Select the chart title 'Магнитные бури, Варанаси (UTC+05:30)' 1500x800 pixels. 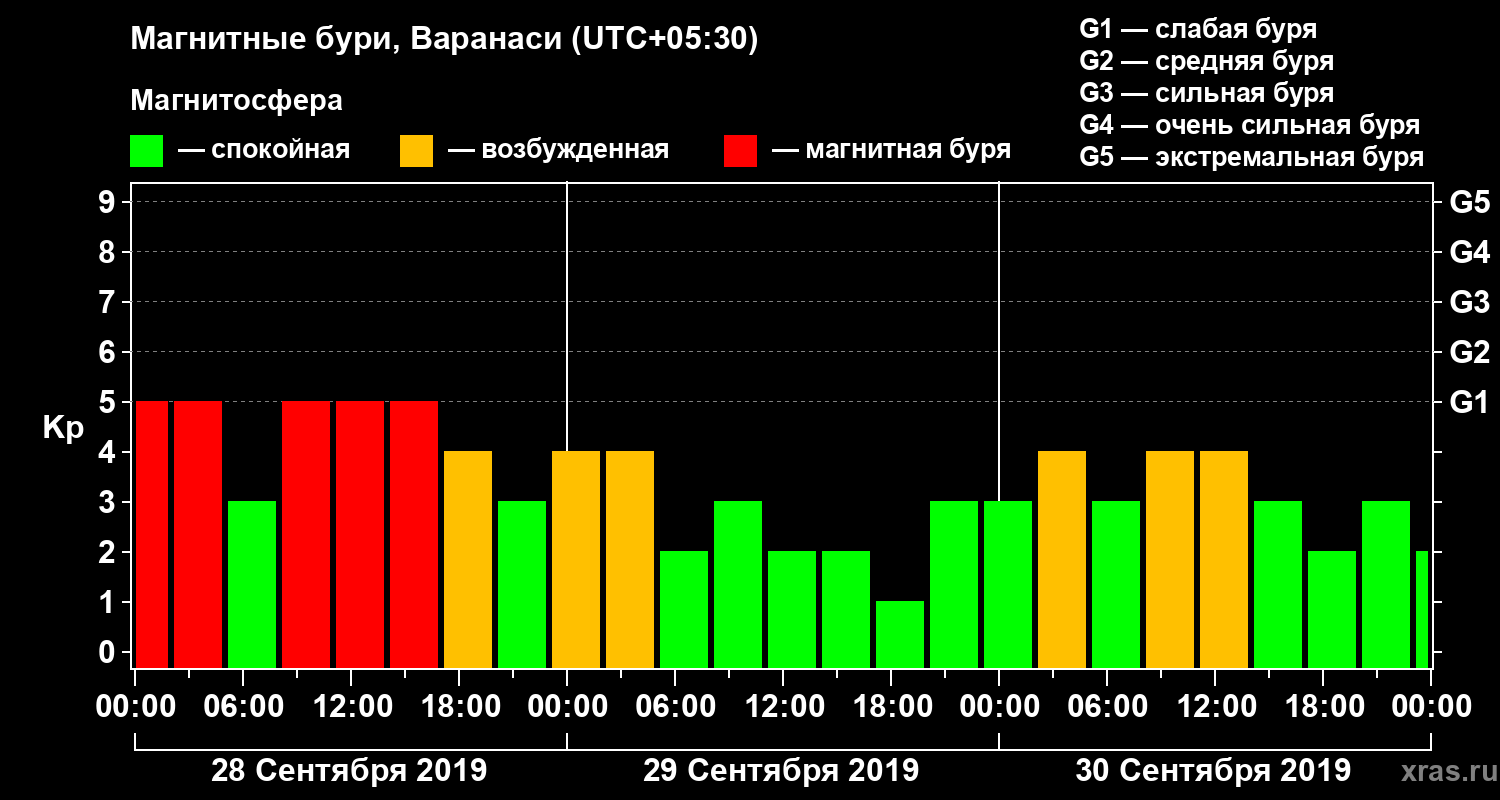click(444, 40)
